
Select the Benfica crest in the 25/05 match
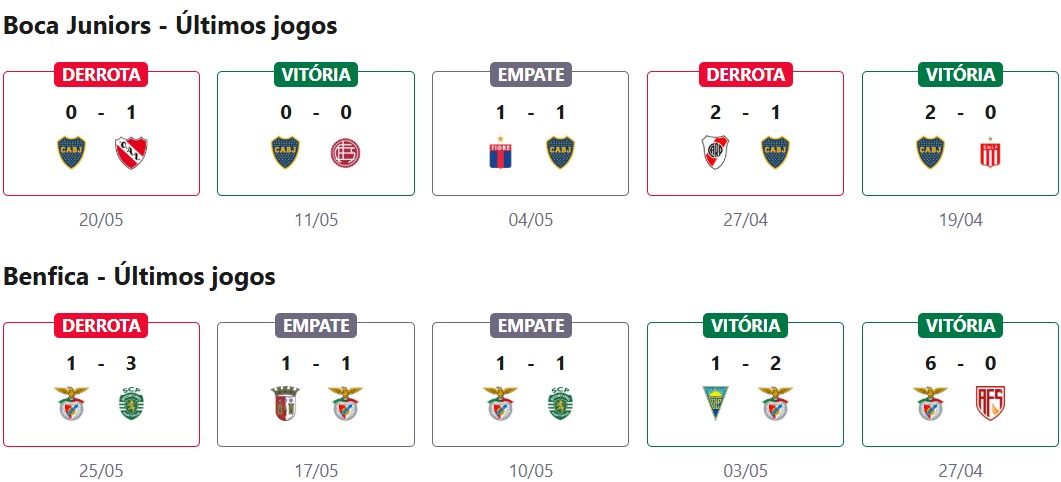coord(71,404)
